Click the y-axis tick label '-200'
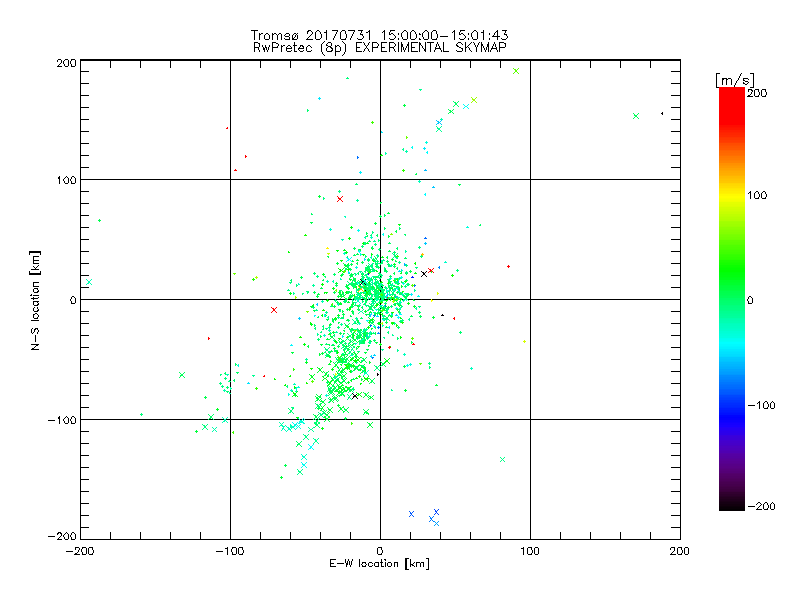 [62, 536]
